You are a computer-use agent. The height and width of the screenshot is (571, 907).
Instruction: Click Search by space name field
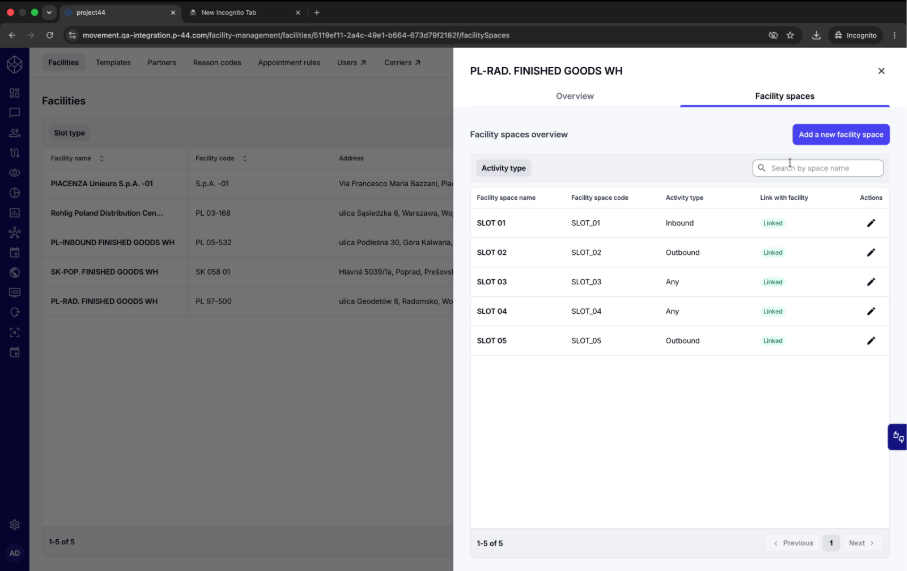click(817, 168)
